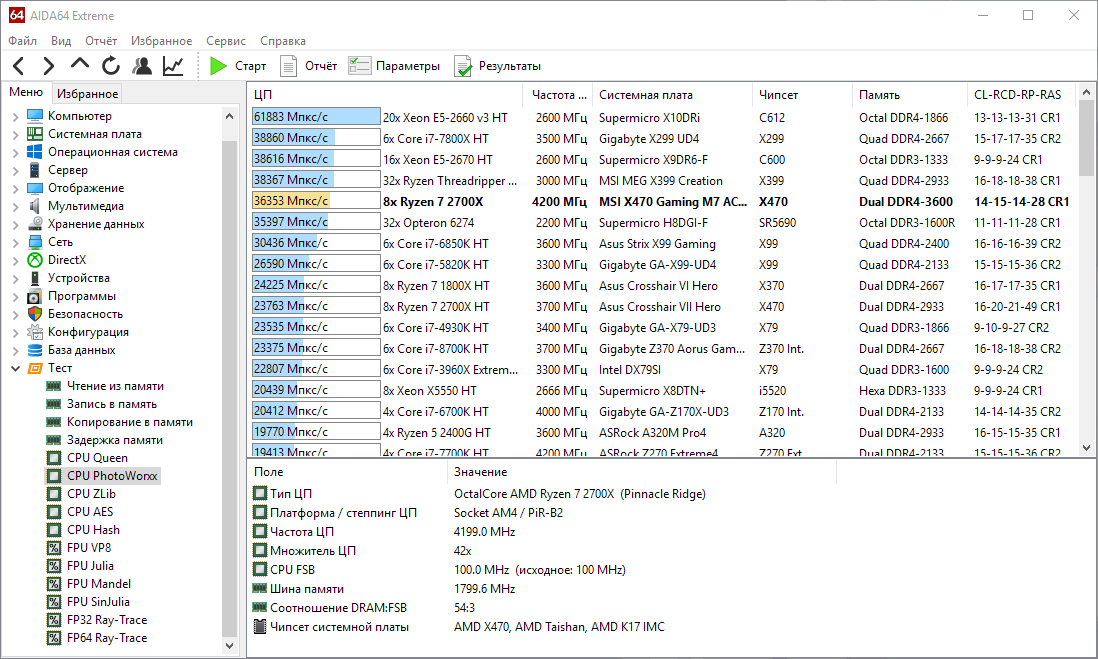Expand the Операционная система tree node
The height and width of the screenshot is (659, 1098).
(15, 153)
